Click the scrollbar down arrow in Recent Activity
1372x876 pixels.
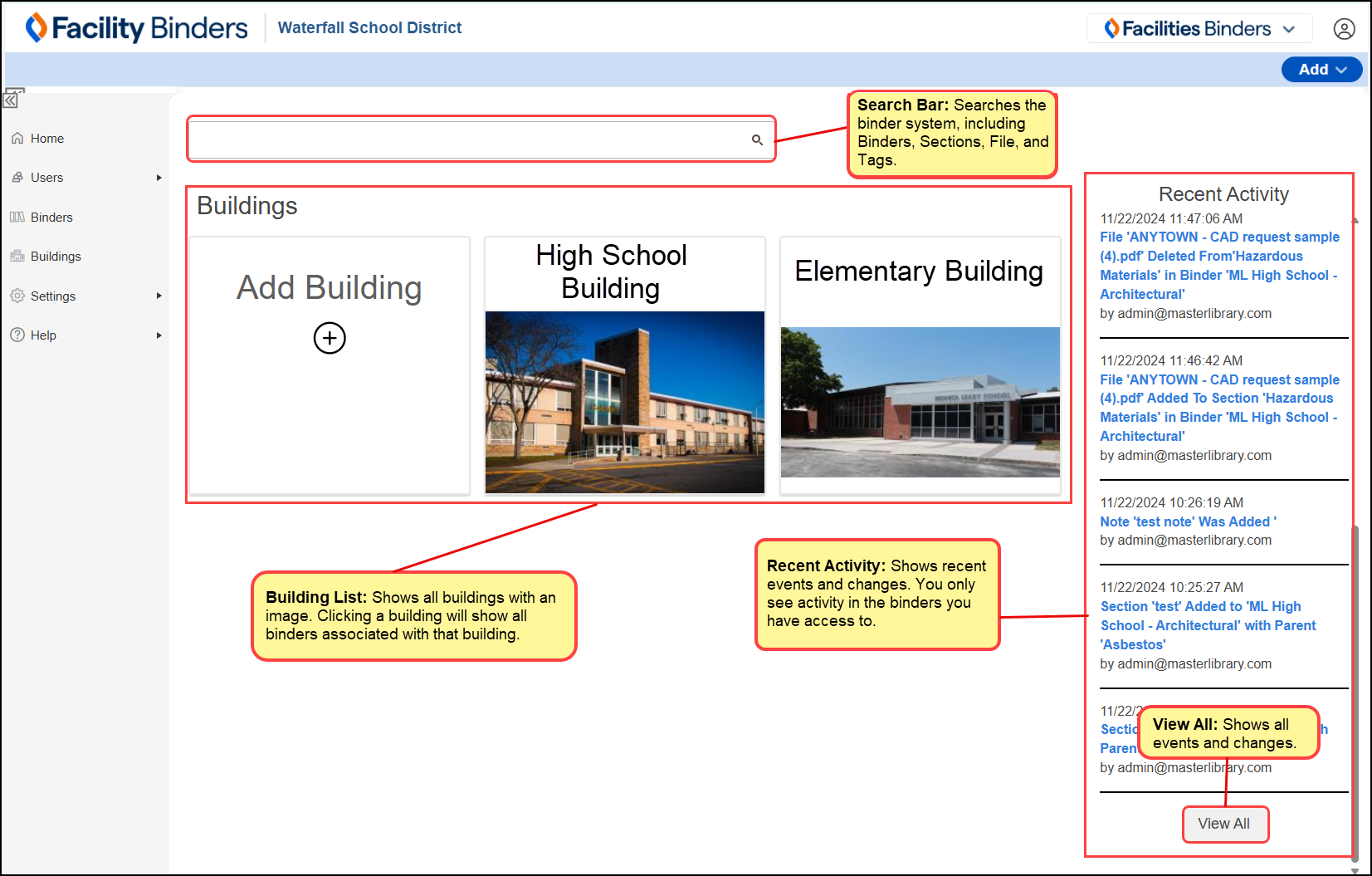pyautogui.click(x=1355, y=870)
